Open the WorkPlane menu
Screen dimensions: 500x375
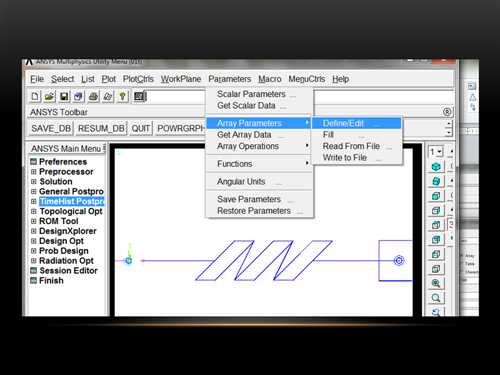pyautogui.click(x=181, y=79)
